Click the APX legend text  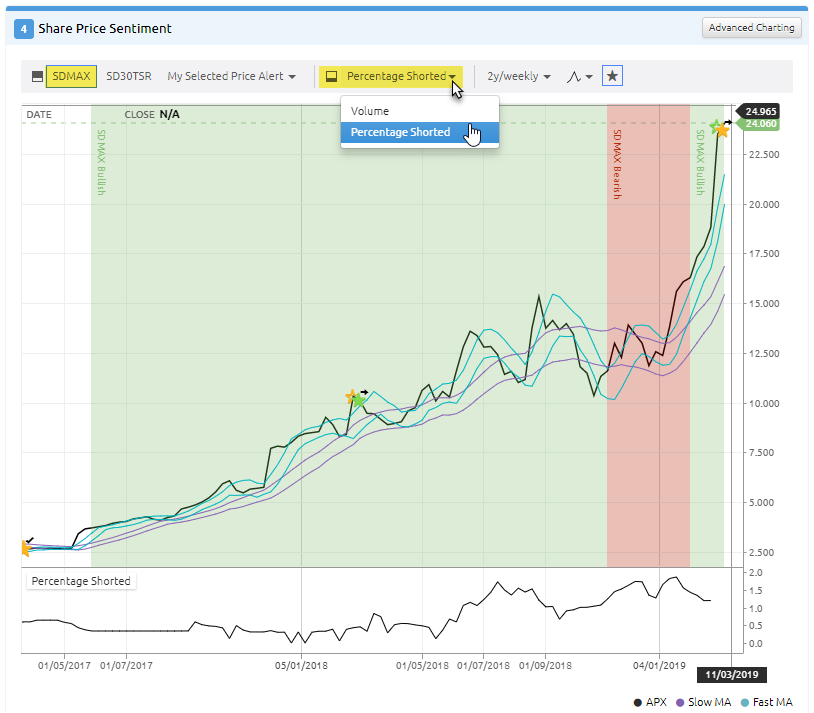[x=656, y=703]
